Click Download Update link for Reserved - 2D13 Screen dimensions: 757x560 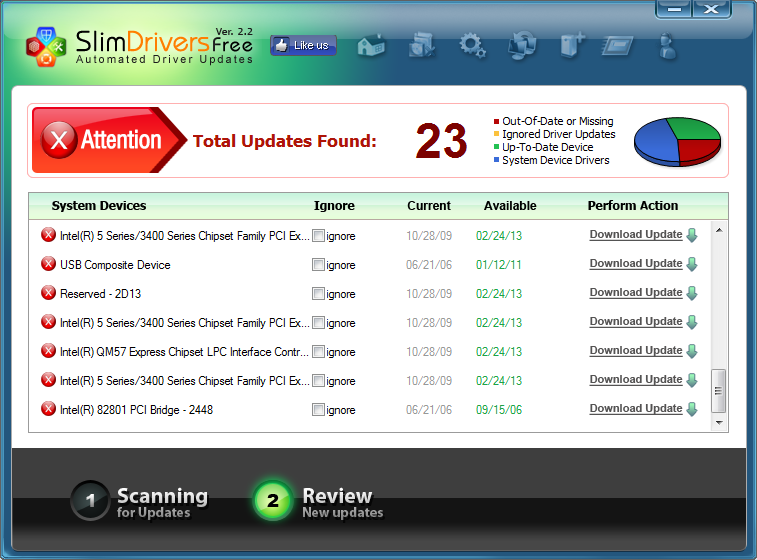click(635, 293)
